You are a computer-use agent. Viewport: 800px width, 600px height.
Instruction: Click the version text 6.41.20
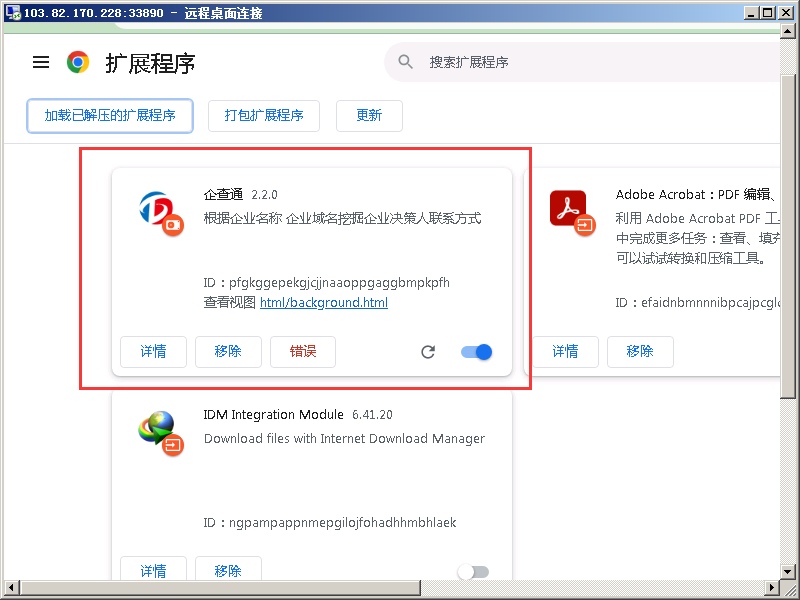[372, 415]
